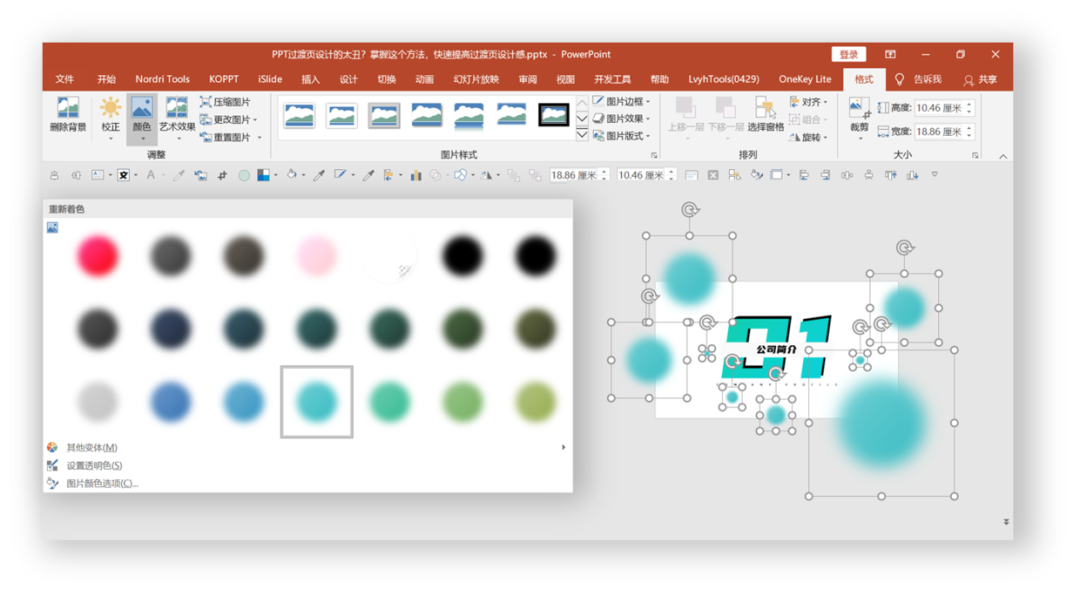The width and height of the screenshot is (1080, 597).
Task: Select the black-framed picture style thumbnail
Action: pyautogui.click(x=554, y=115)
